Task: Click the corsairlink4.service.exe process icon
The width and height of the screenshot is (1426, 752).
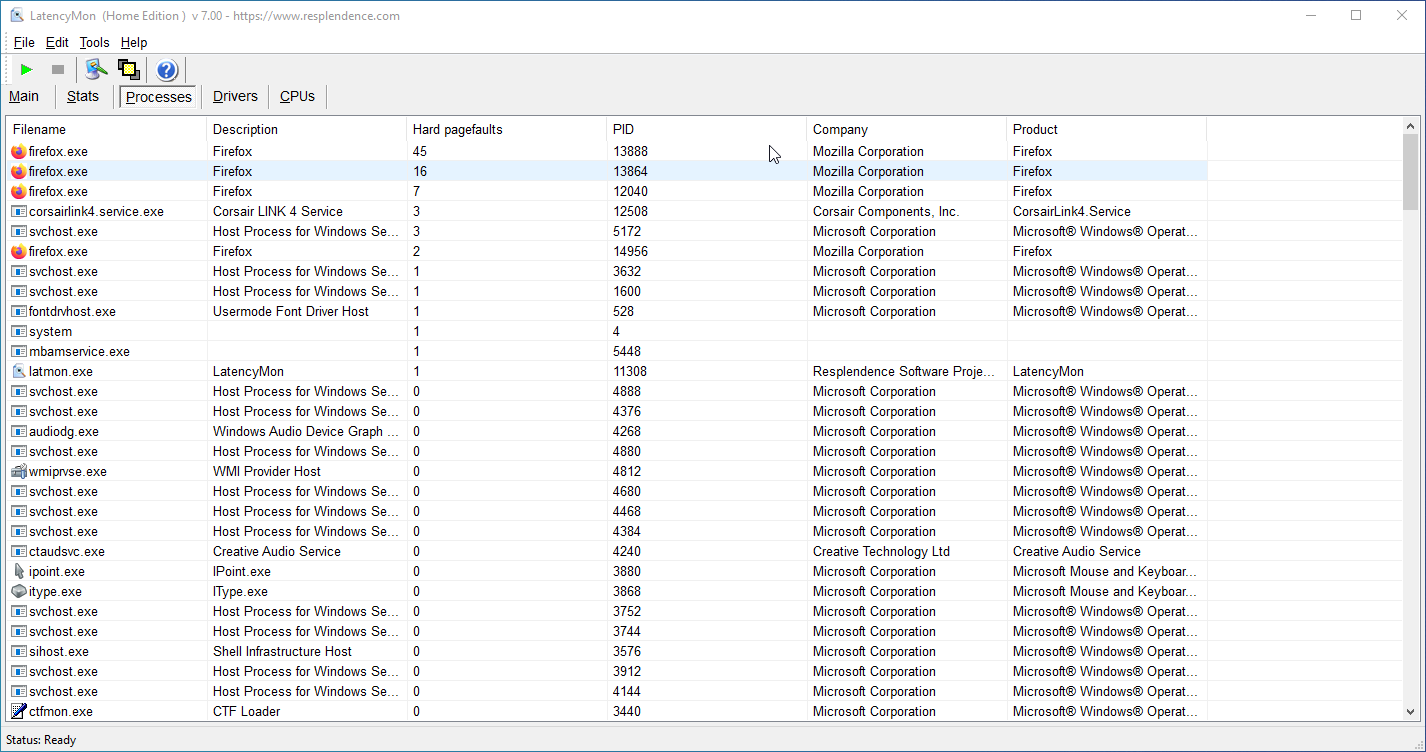Action: coord(19,212)
